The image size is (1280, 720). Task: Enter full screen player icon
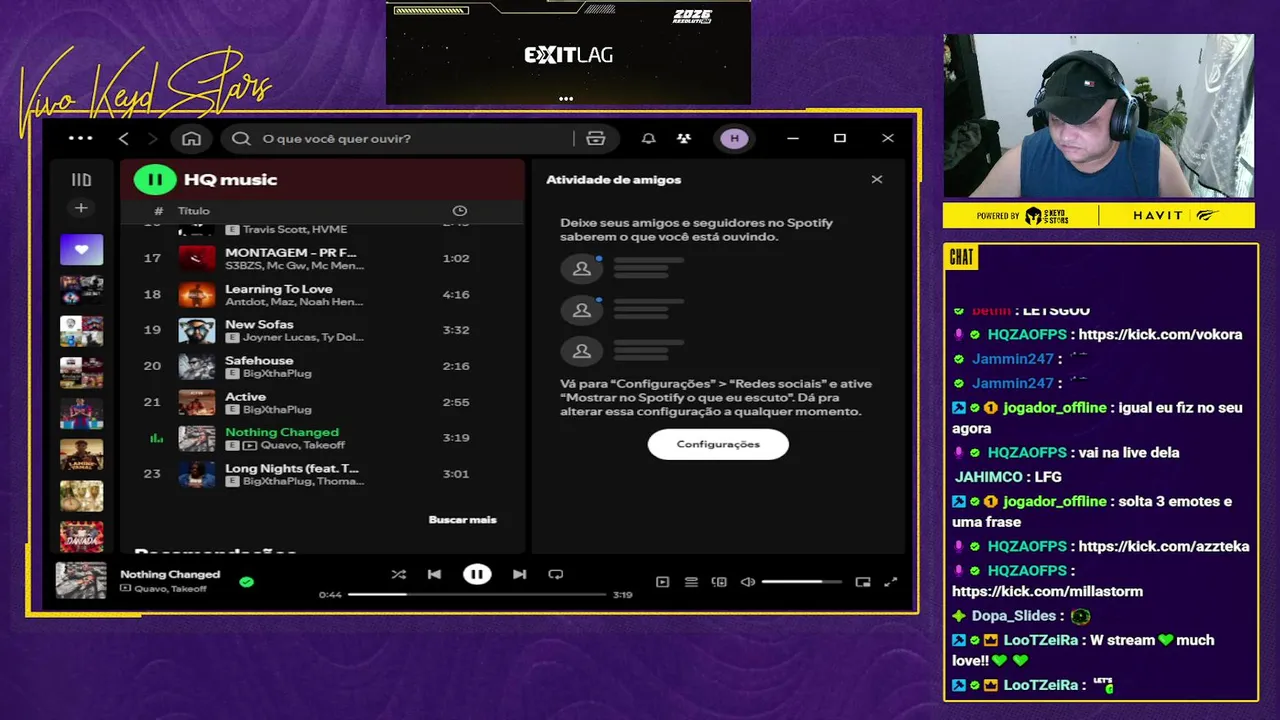[891, 582]
